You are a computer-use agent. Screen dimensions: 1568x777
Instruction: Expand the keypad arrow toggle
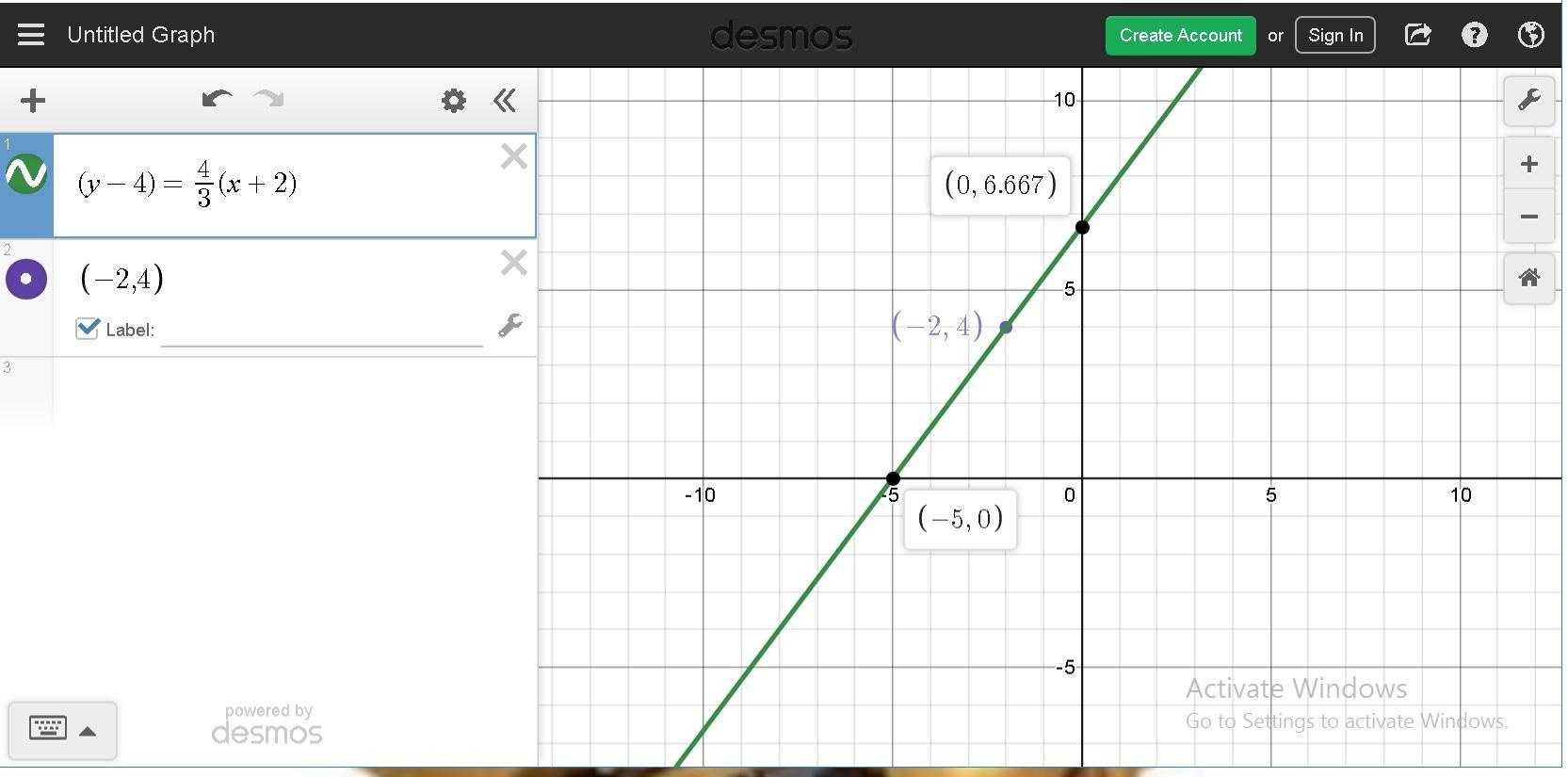[x=88, y=731]
